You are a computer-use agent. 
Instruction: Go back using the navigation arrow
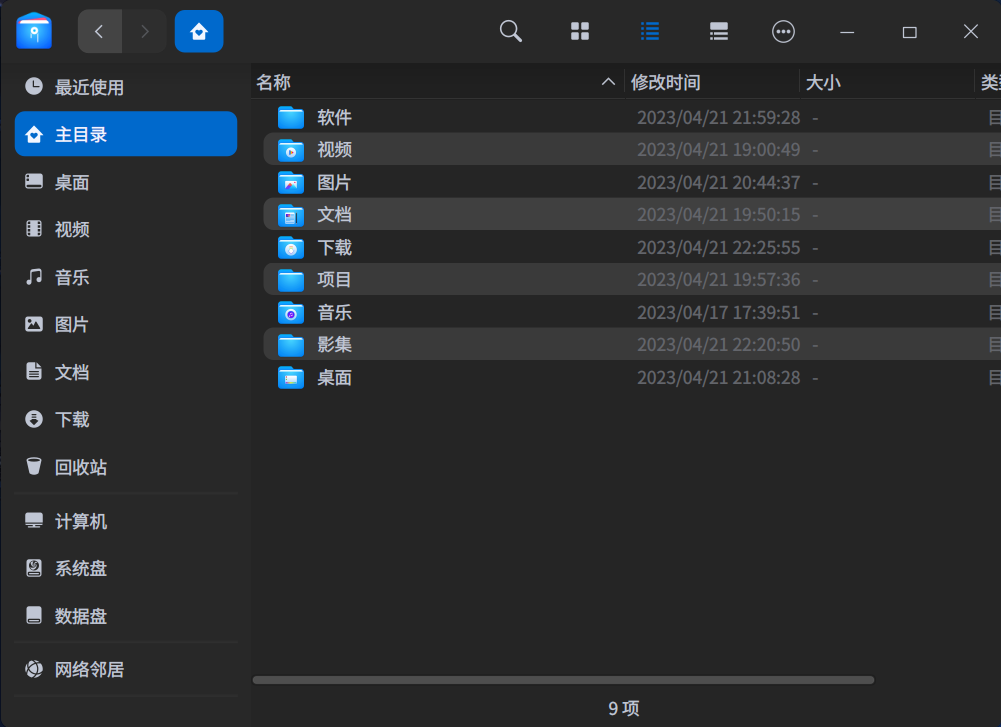(99, 31)
